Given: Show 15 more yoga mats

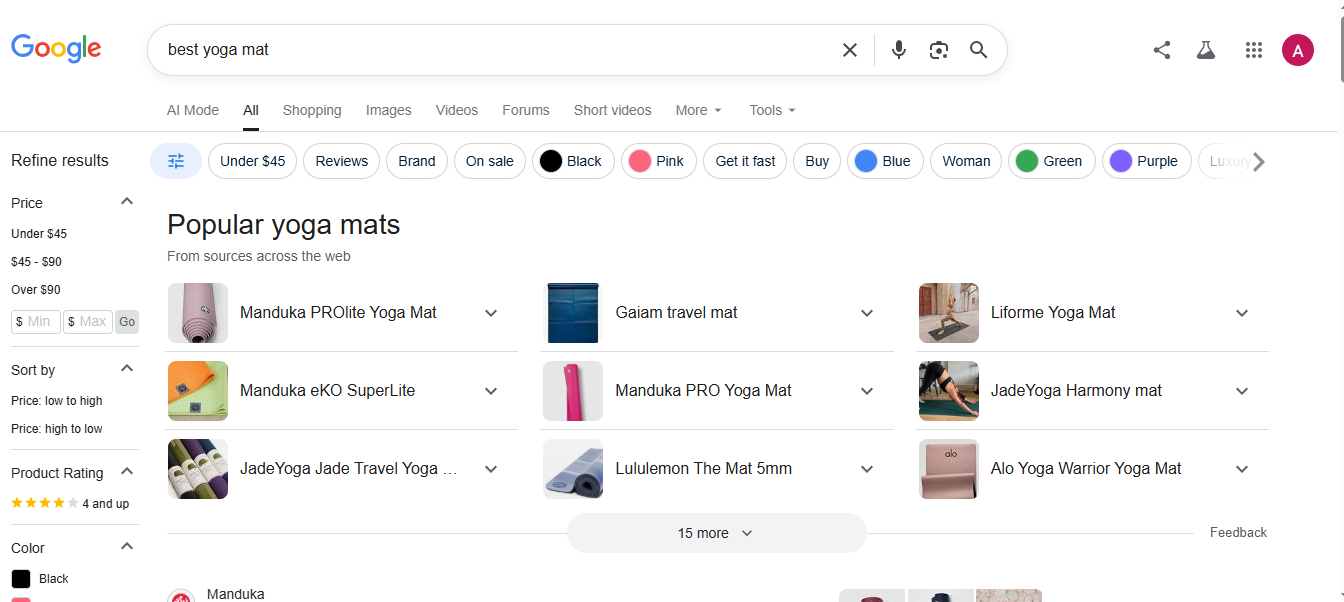Looking at the screenshot, I should (716, 533).
